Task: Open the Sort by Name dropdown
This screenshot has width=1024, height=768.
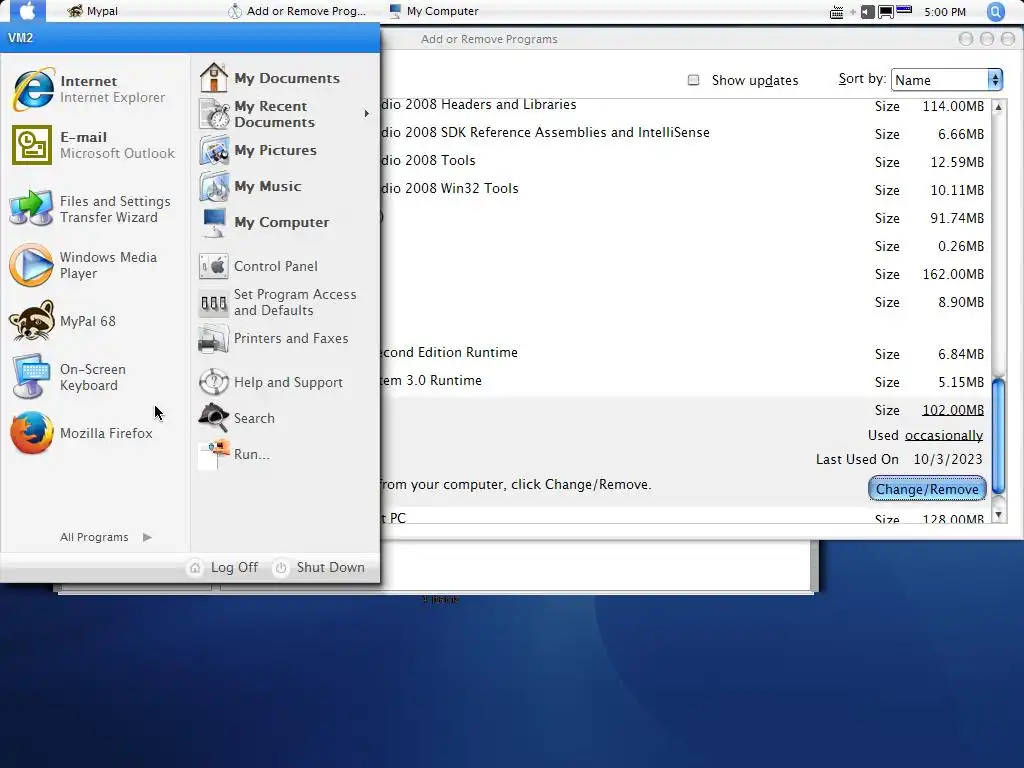Action: (946, 80)
